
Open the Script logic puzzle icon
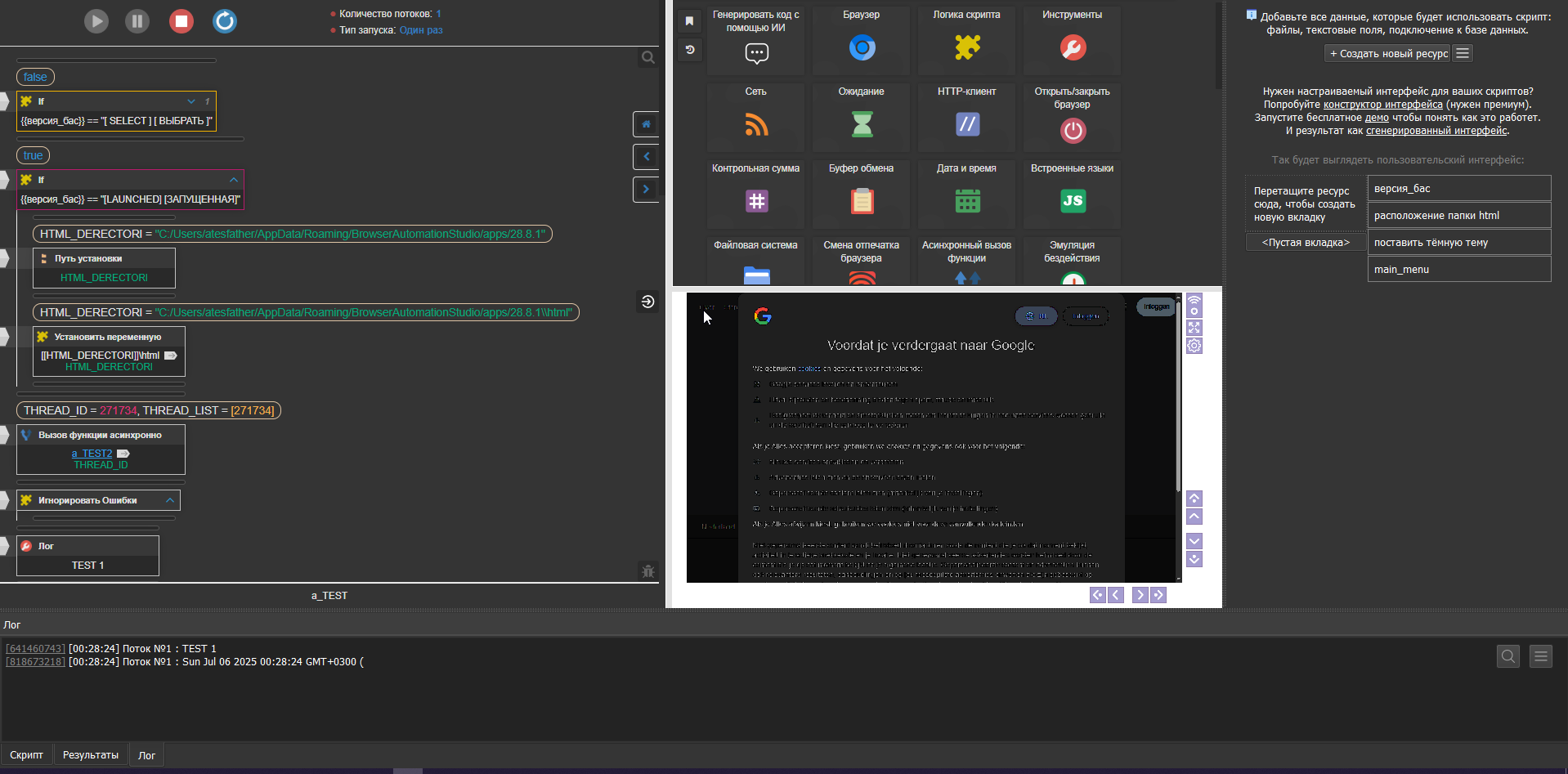pos(967,47)
